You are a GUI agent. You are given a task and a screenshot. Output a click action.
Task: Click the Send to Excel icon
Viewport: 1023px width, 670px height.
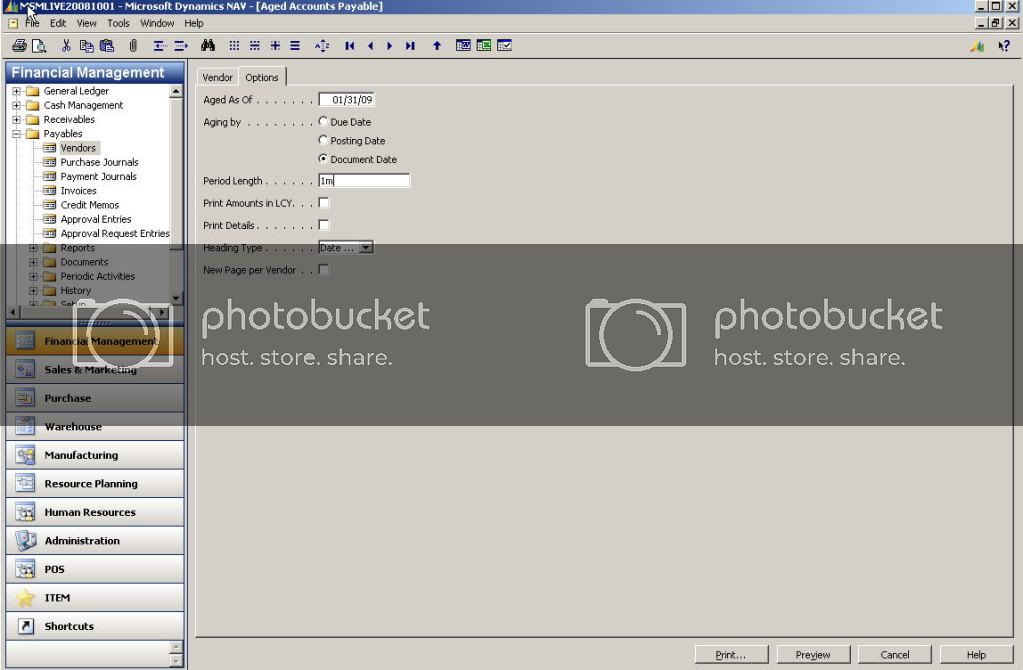[483, 46]
